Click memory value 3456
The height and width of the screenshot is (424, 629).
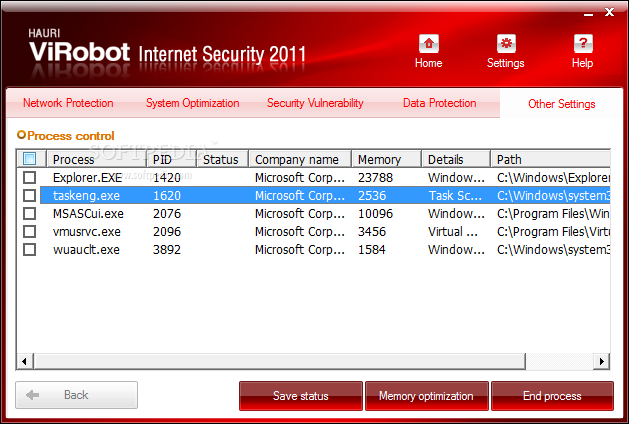pos(372,231)
